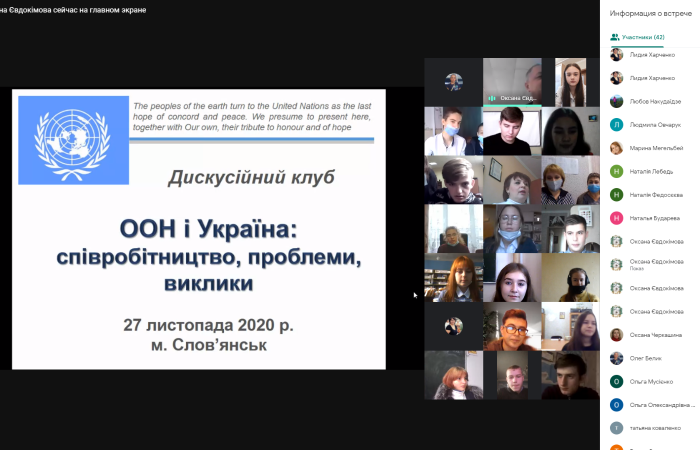Image resolution: width=700 pixels, height=450 pixels.
Task: Select the green Н avatar for Наталія Лебедь
Action: pyautogui.click(x=617, y=171)
